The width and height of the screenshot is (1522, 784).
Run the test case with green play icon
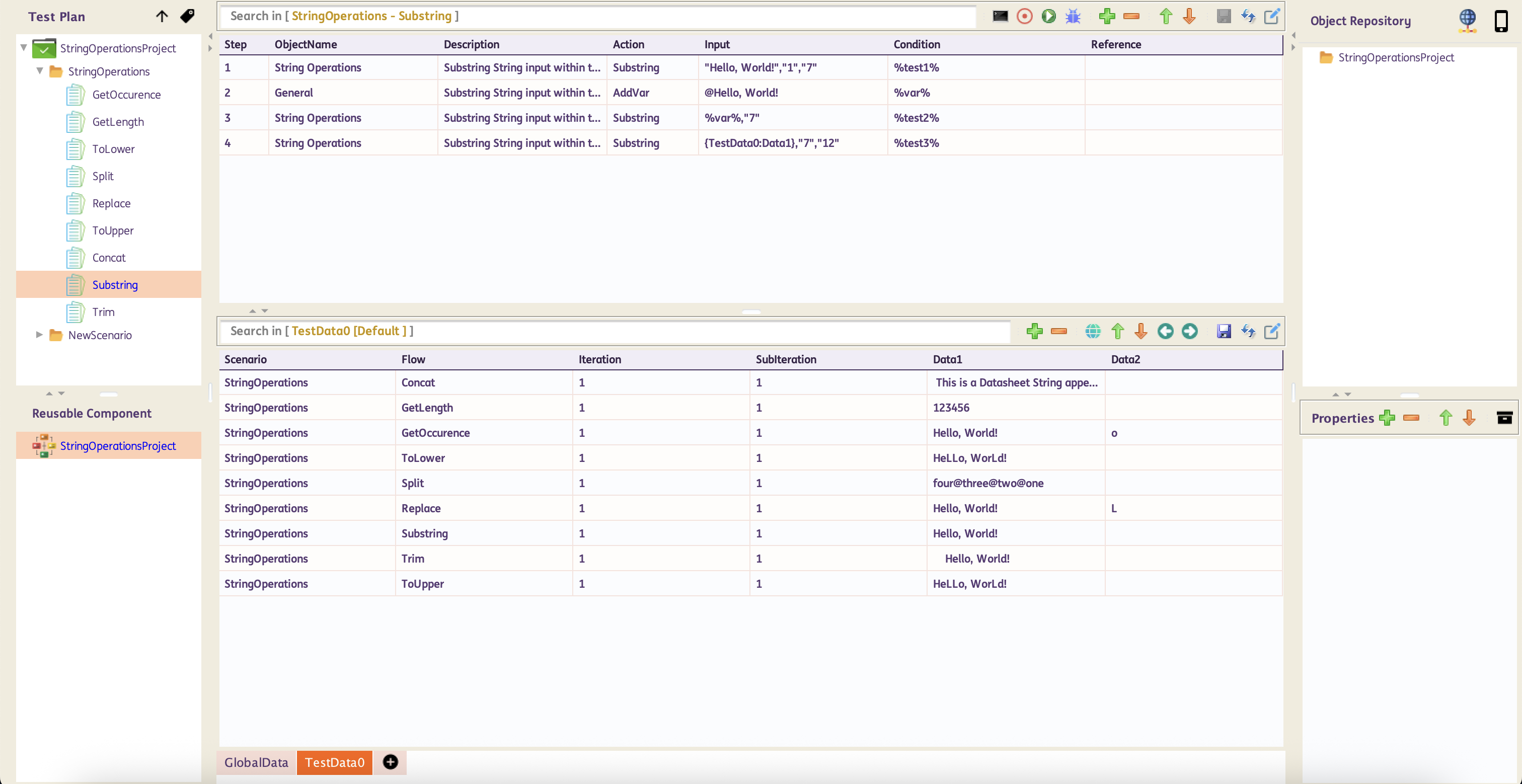pos(1049,16)
